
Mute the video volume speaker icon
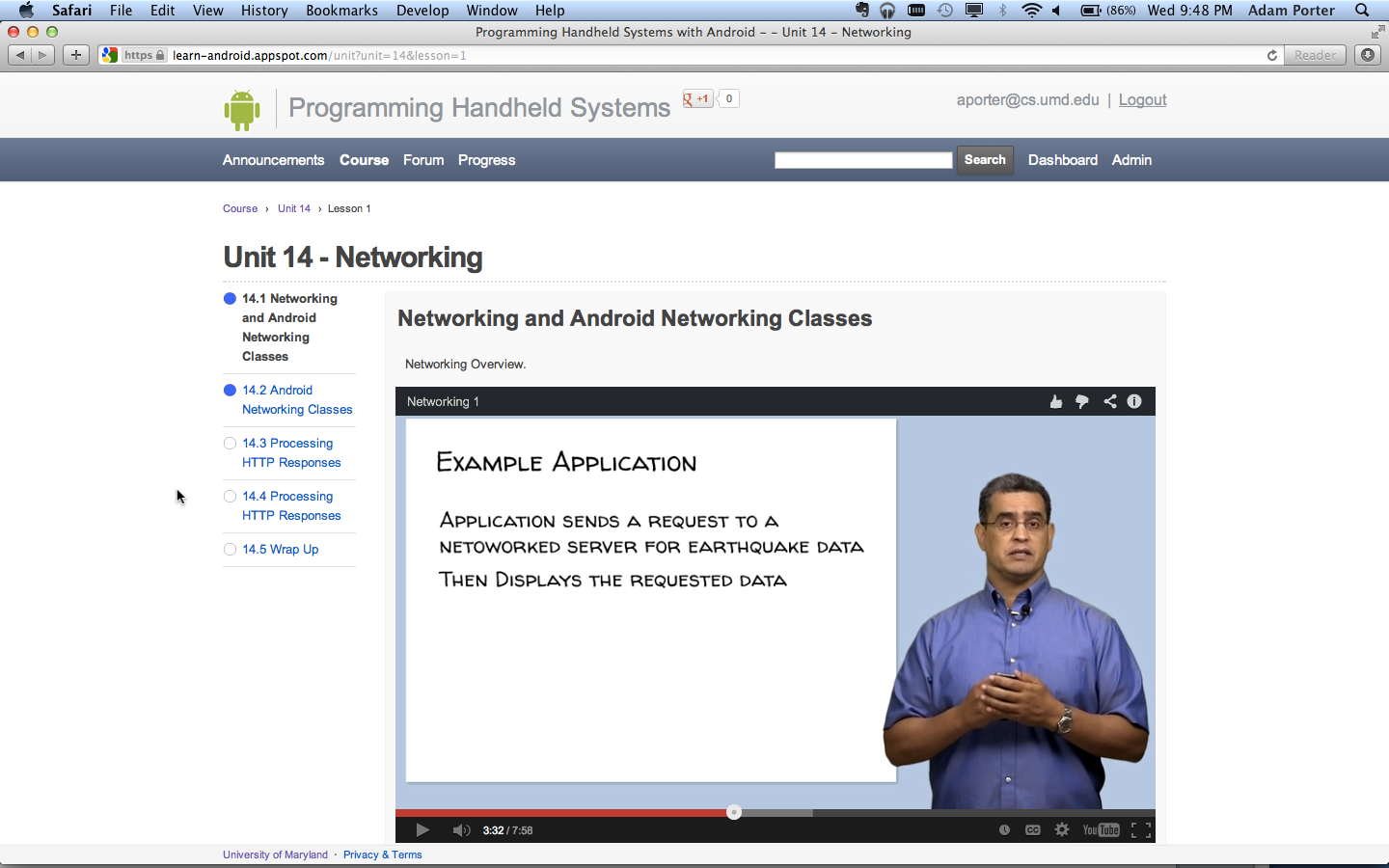(x=461, y=830)
